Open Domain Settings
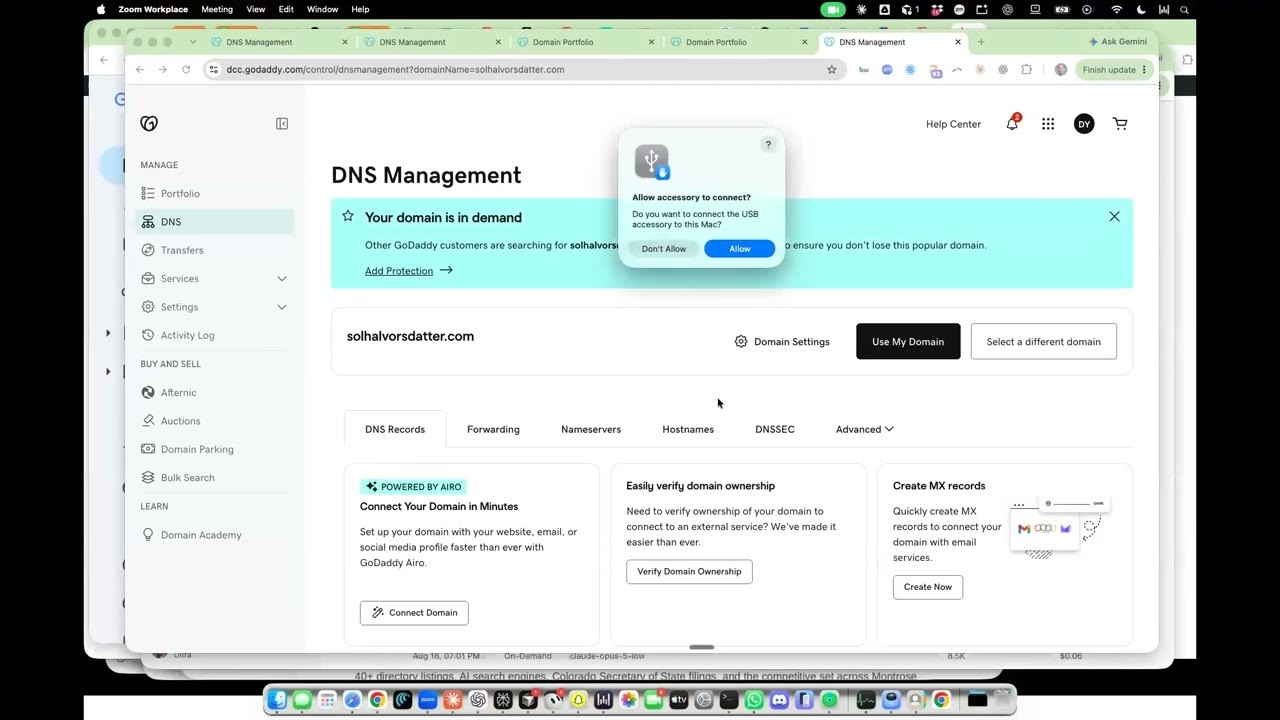The width and height of the screenshot is (1280, 720). (782, 342)
